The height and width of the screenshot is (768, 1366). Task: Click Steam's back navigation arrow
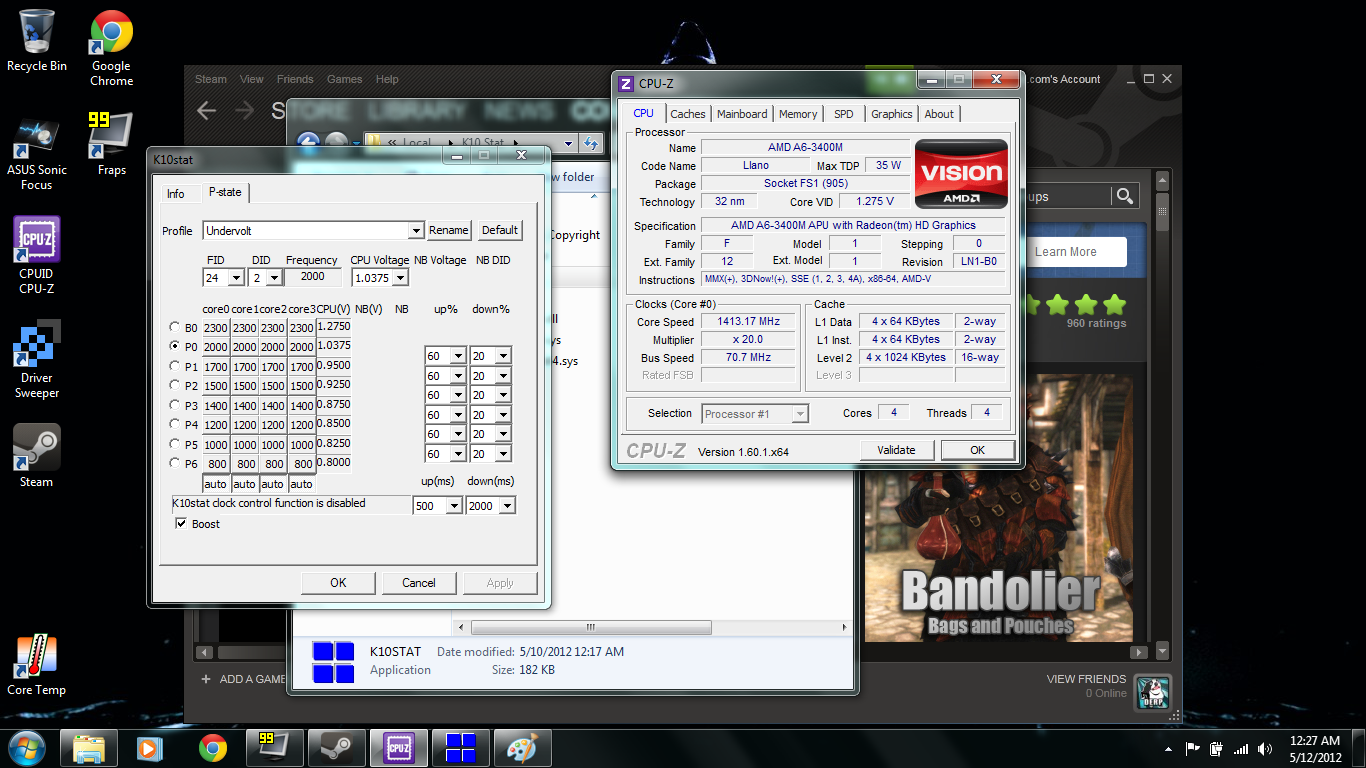(207, 111)
